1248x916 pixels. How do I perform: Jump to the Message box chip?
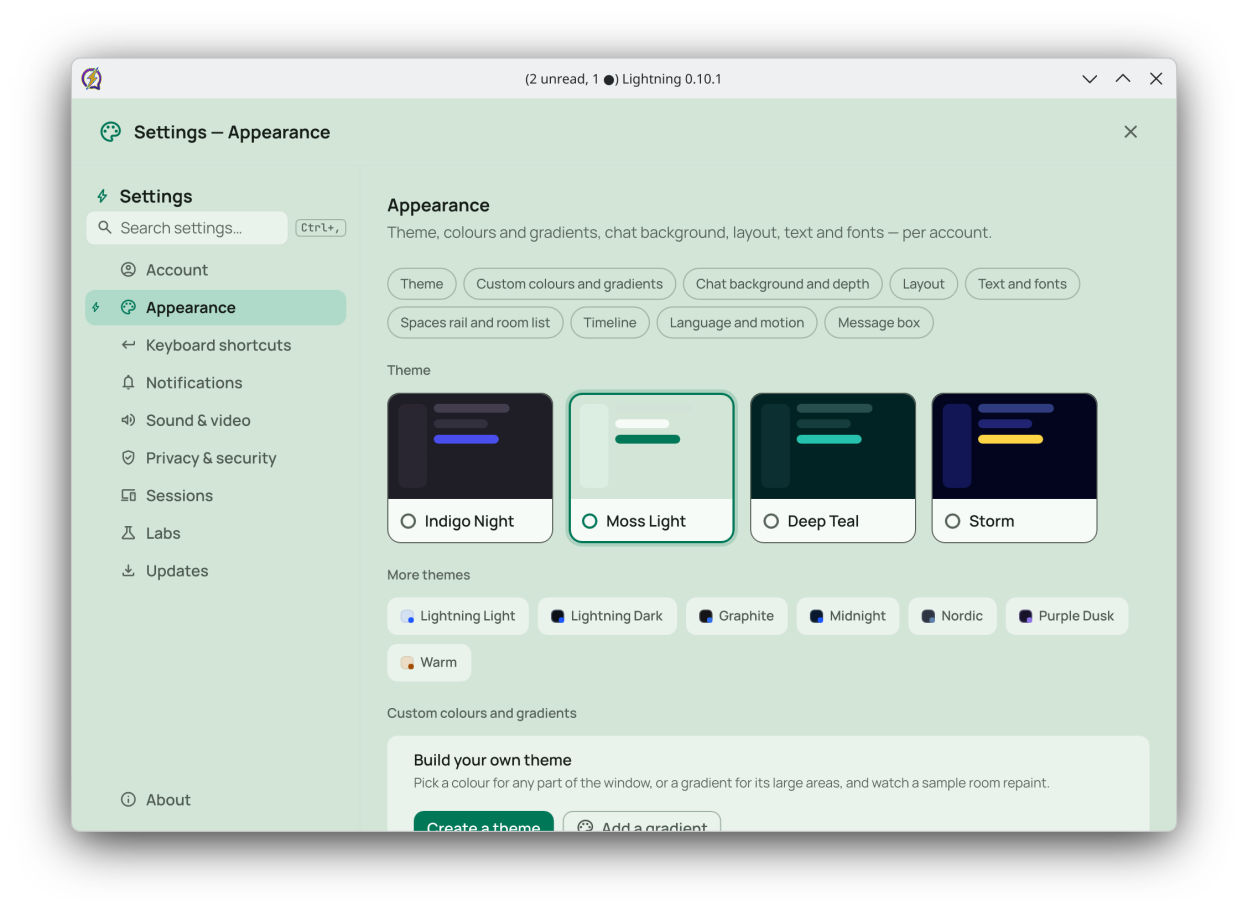point(879,323)
